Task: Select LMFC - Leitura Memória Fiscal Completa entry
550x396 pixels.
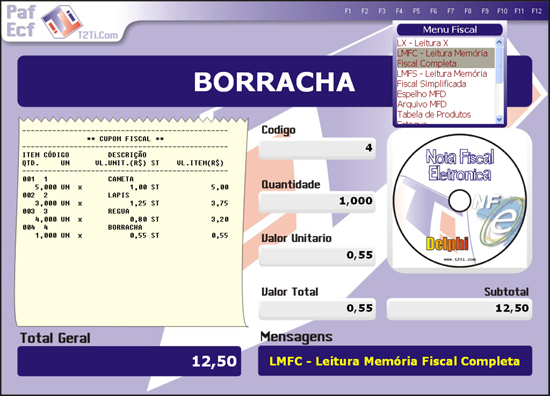Action: tap(445, 58)
